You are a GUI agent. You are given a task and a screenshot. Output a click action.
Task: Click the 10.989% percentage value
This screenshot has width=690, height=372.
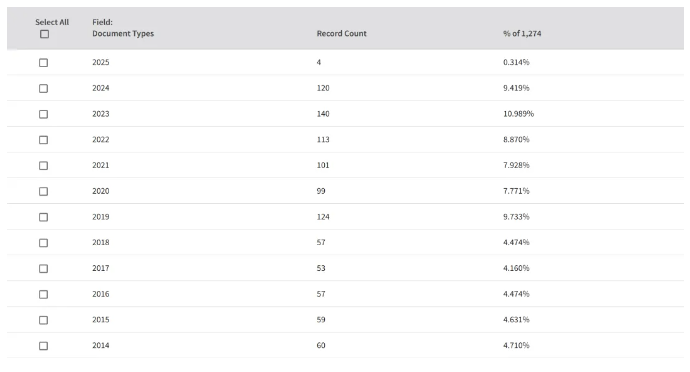518,114
